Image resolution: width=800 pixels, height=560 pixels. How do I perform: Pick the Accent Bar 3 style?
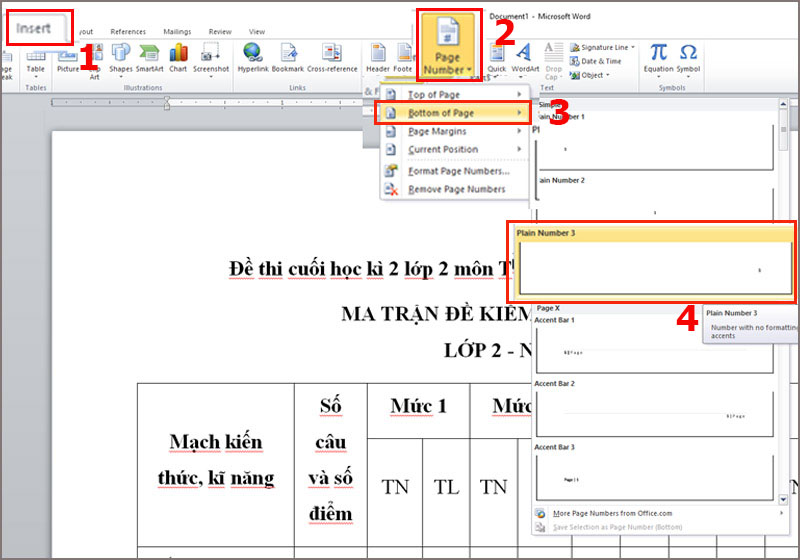tap(655, 472)
